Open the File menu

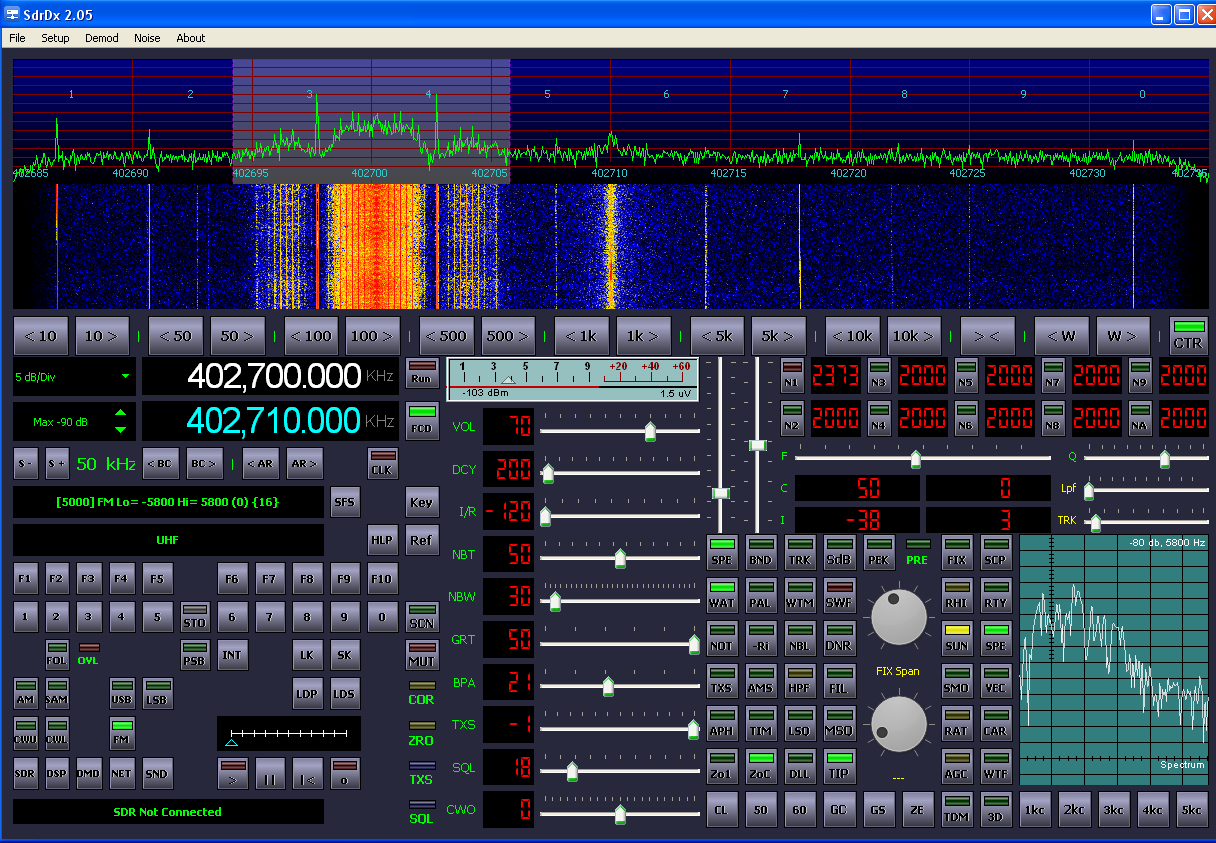pos(17,38)
